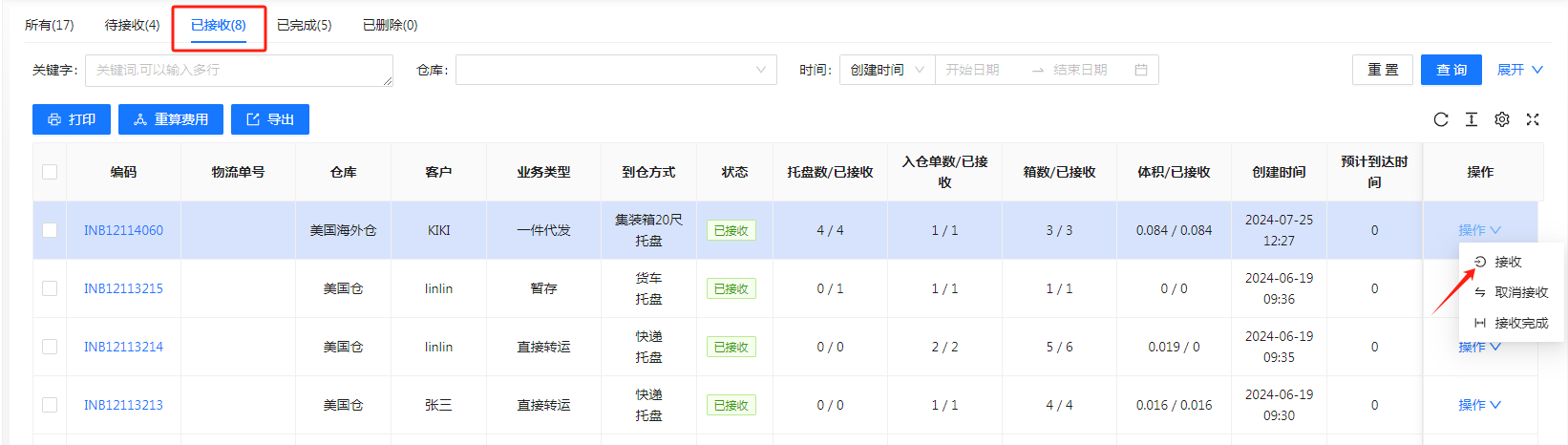This screenshot has width=1568, height=445.
Task: Open the 仓库 warehouse dropdown
Action: 616,70
